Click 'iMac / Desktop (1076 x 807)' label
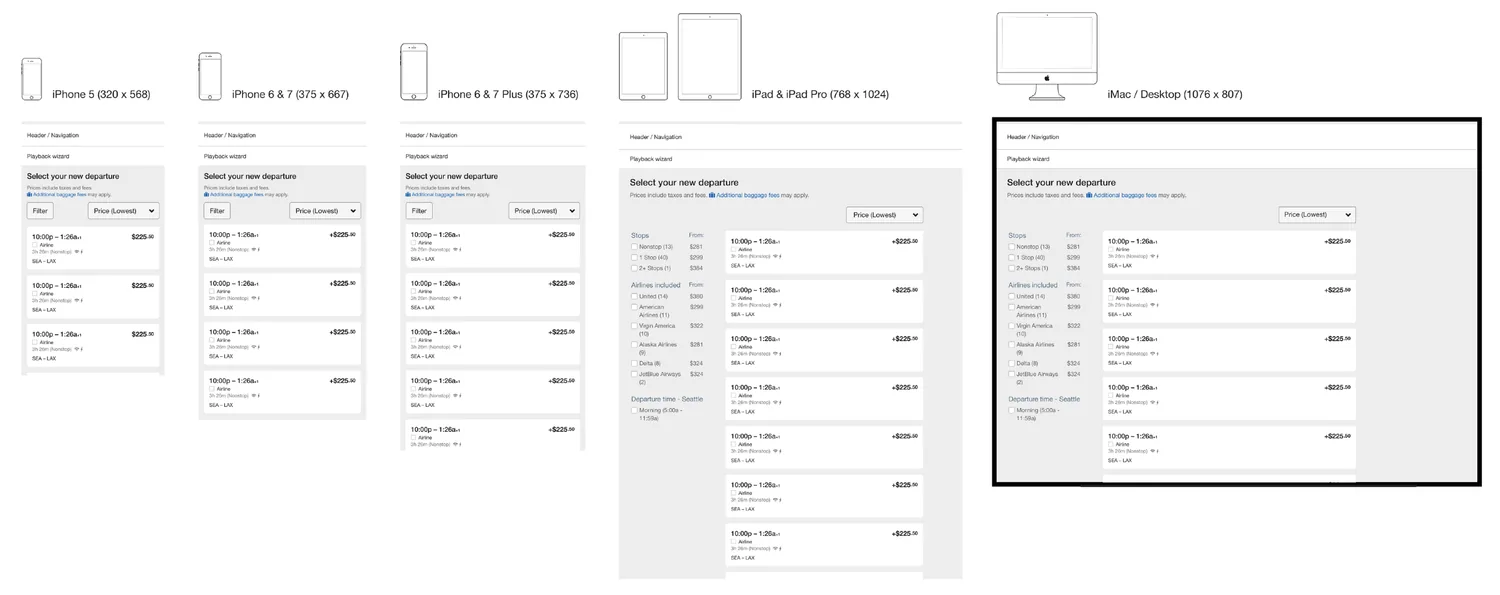 (1175, 94)
